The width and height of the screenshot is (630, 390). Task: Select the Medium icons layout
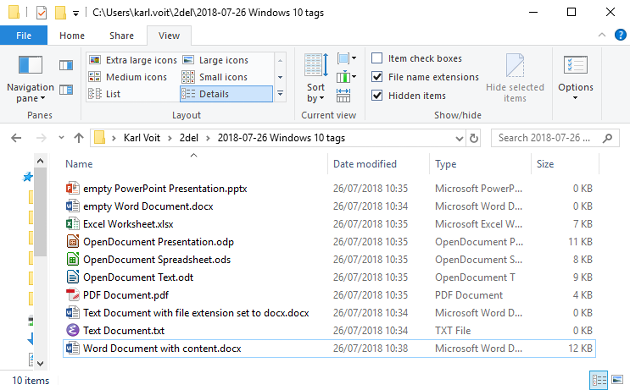128,77
